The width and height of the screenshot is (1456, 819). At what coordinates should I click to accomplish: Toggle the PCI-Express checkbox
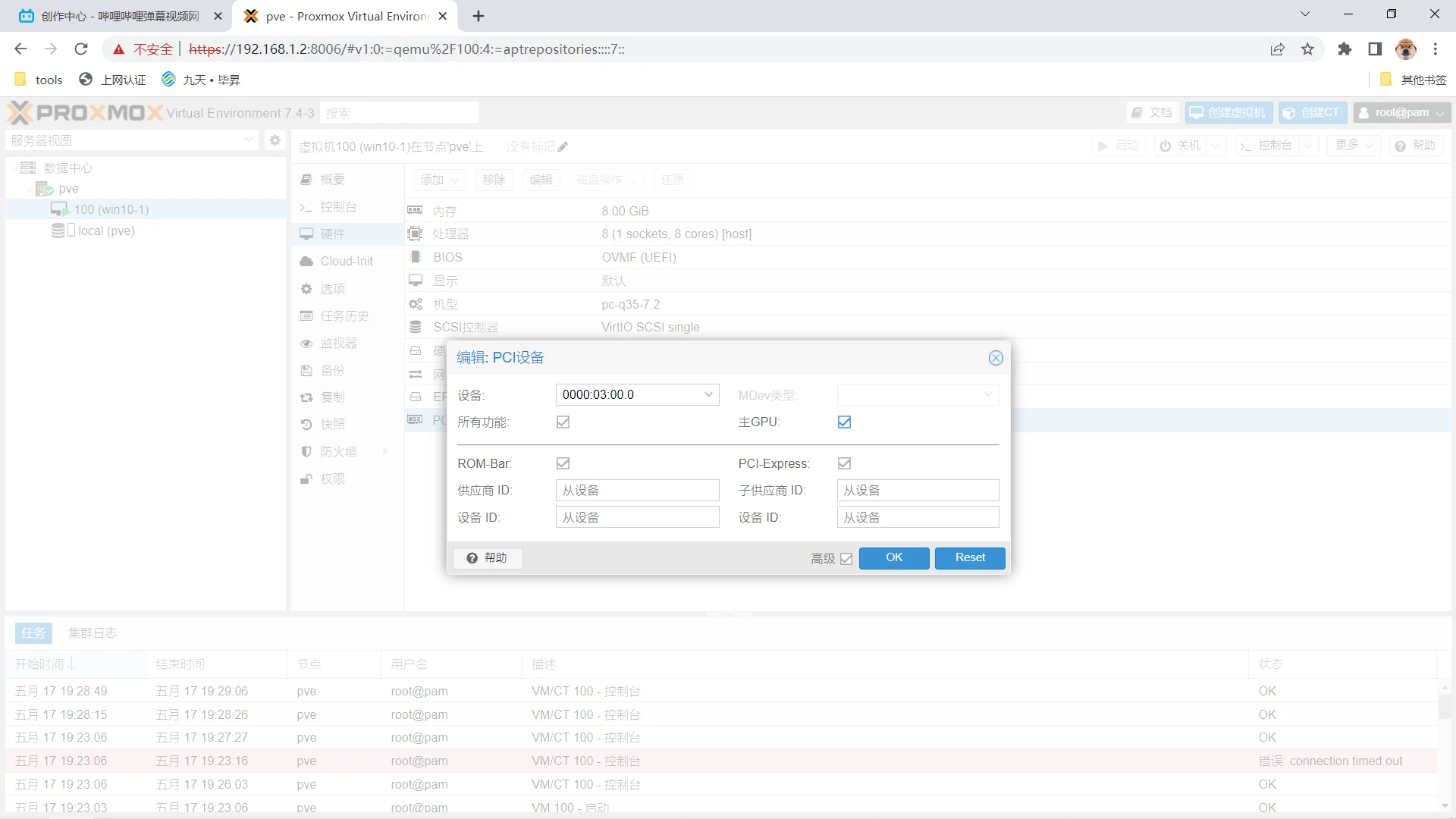pos(844,463)
